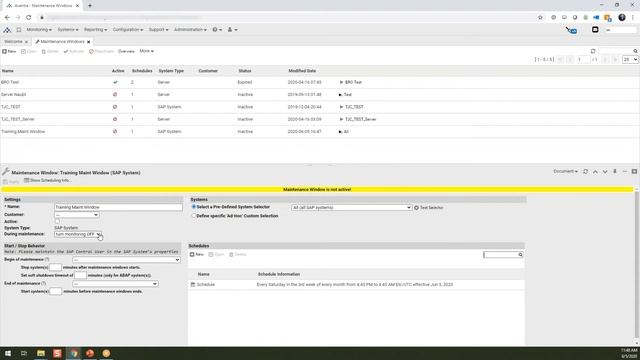This screenshot has width=640, height=360.
Task: Open the system selector dropdown 'All (all SAP systems)'
Action: [351, 207]
